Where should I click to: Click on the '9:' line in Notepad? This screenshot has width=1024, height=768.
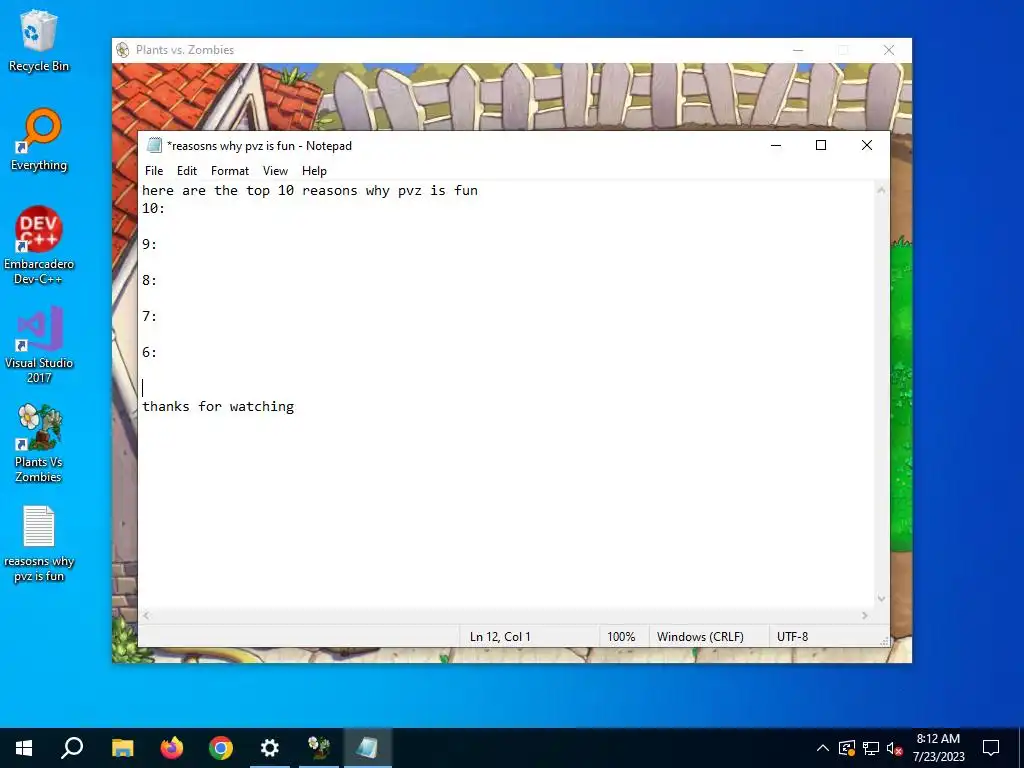pyautogui.click(x=150, y=245)
